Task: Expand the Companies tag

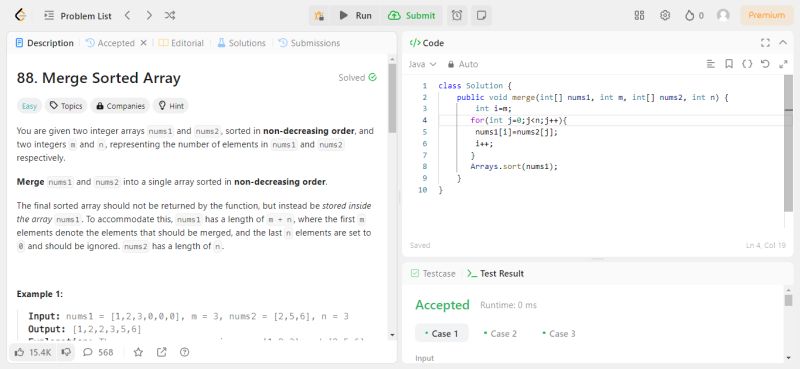Action: click(120, 106)
